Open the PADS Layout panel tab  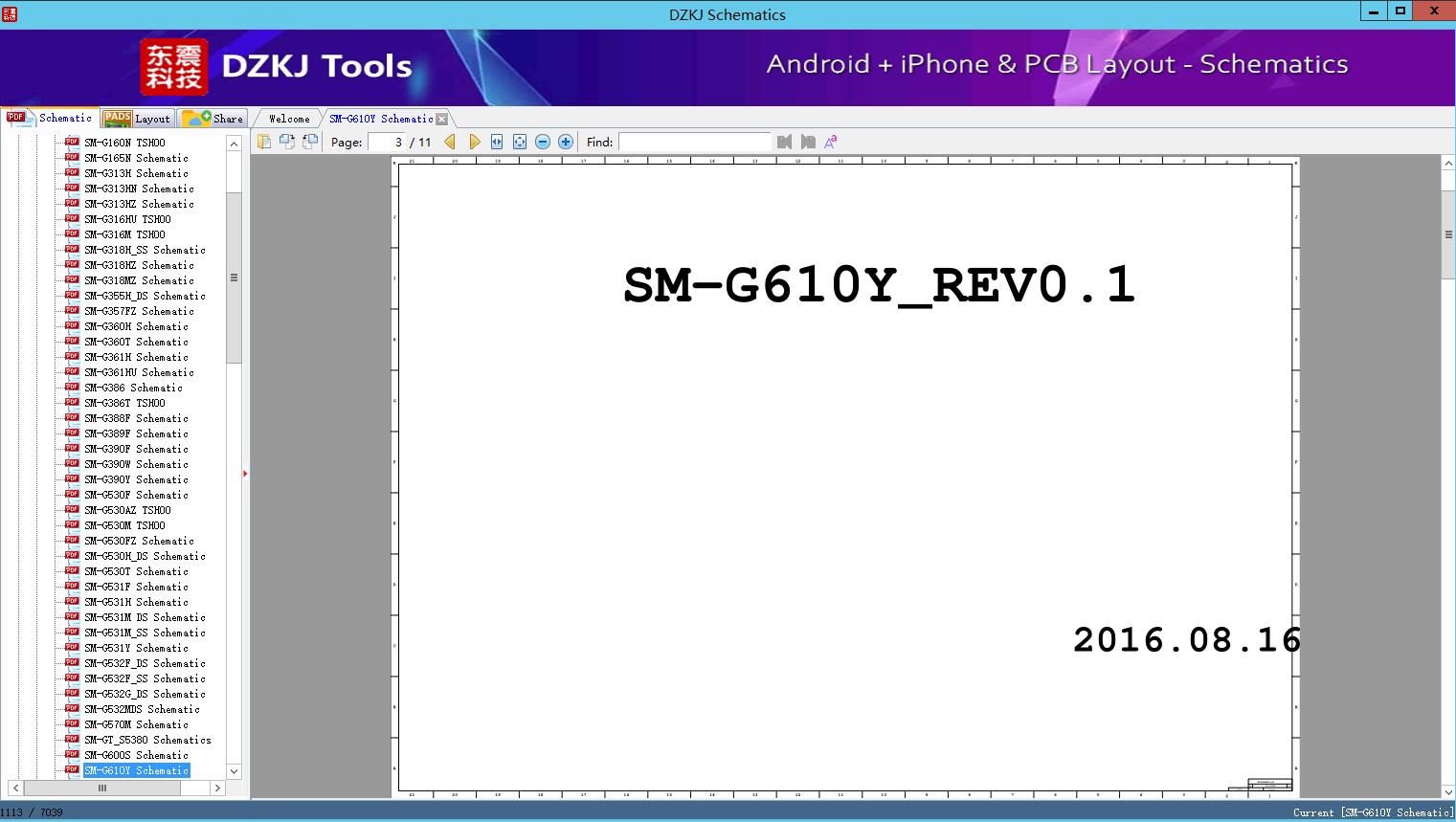point(137,119)
